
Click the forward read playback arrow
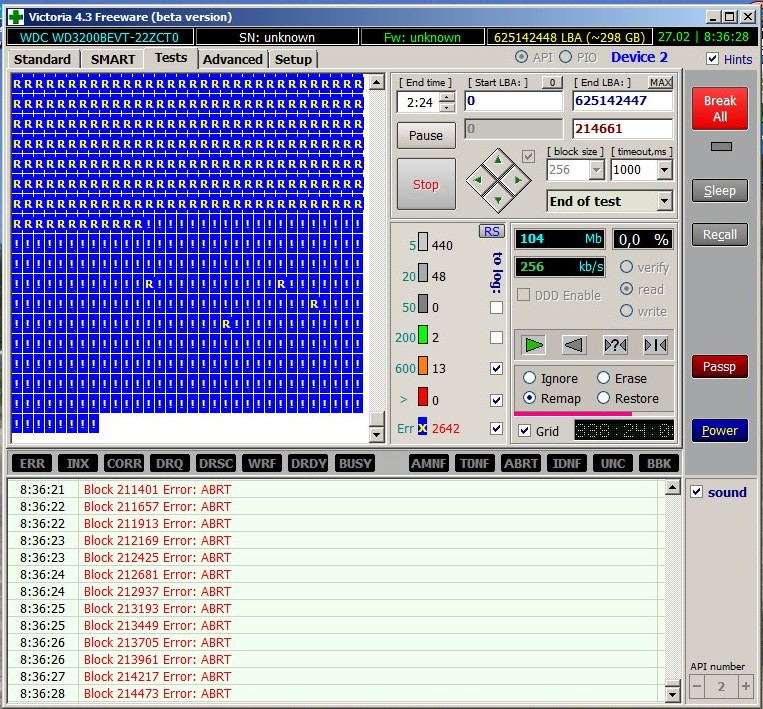[x=534, y=345]
